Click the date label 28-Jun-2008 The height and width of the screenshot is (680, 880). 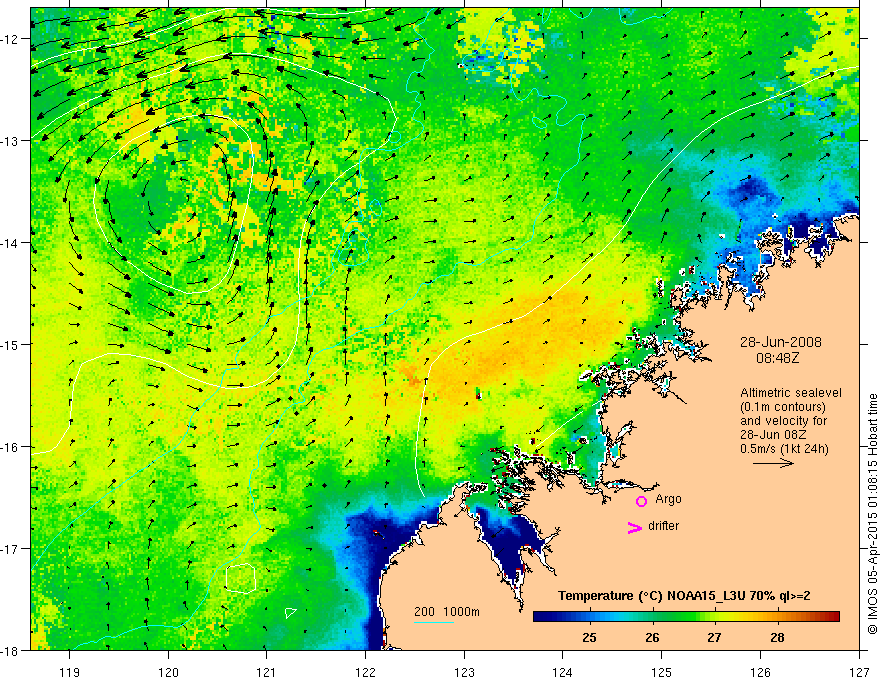pyautogui.click(x=781, y=342)
